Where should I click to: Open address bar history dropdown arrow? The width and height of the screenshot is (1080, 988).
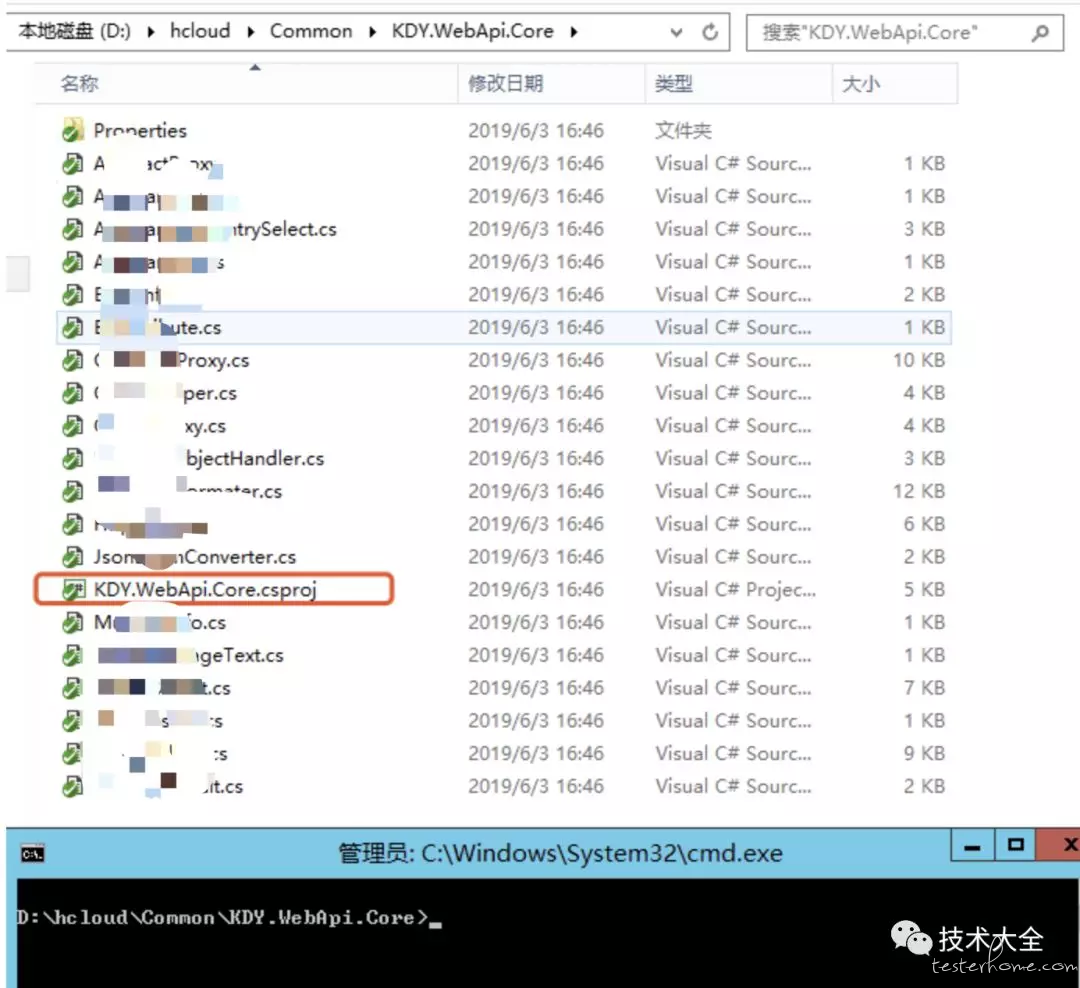tap(677, 32)
